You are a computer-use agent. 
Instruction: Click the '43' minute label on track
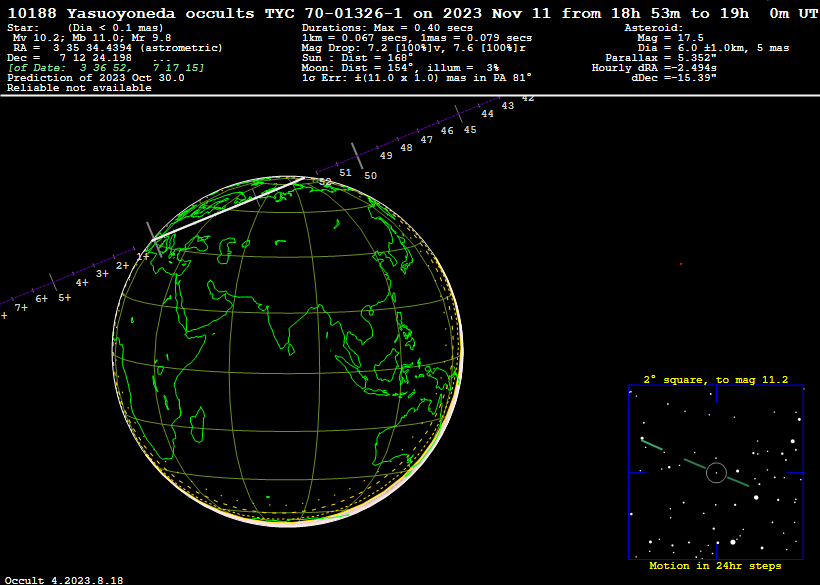pyautogui.click(x=508, y=106)
